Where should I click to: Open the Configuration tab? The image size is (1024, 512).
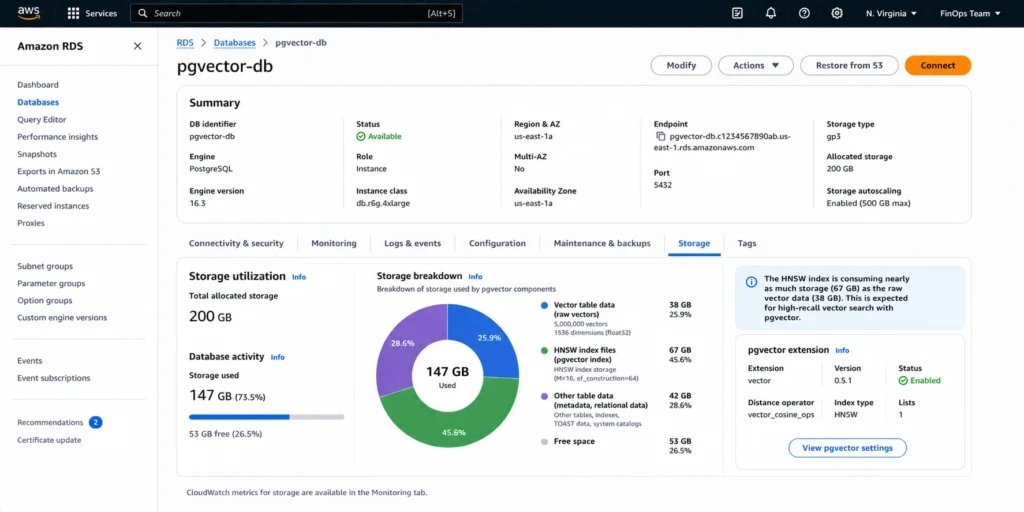point(497,243)
